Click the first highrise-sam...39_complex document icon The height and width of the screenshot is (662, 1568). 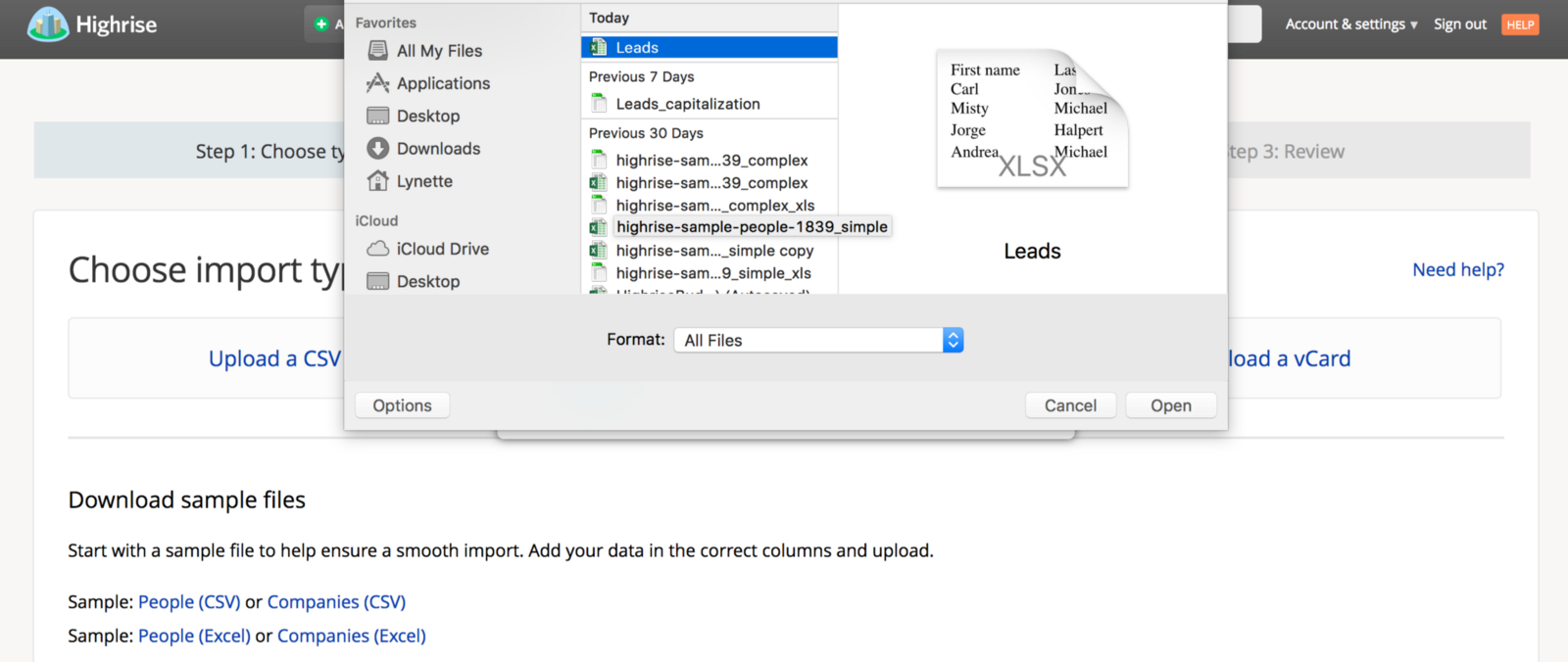(598, 160)
